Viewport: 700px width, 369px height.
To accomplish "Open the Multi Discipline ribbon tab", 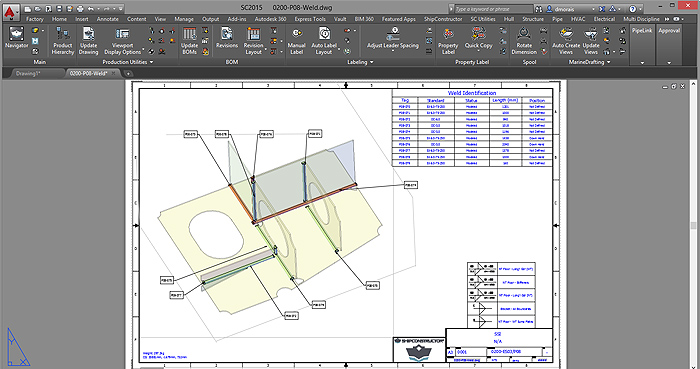I will point(641,19).
